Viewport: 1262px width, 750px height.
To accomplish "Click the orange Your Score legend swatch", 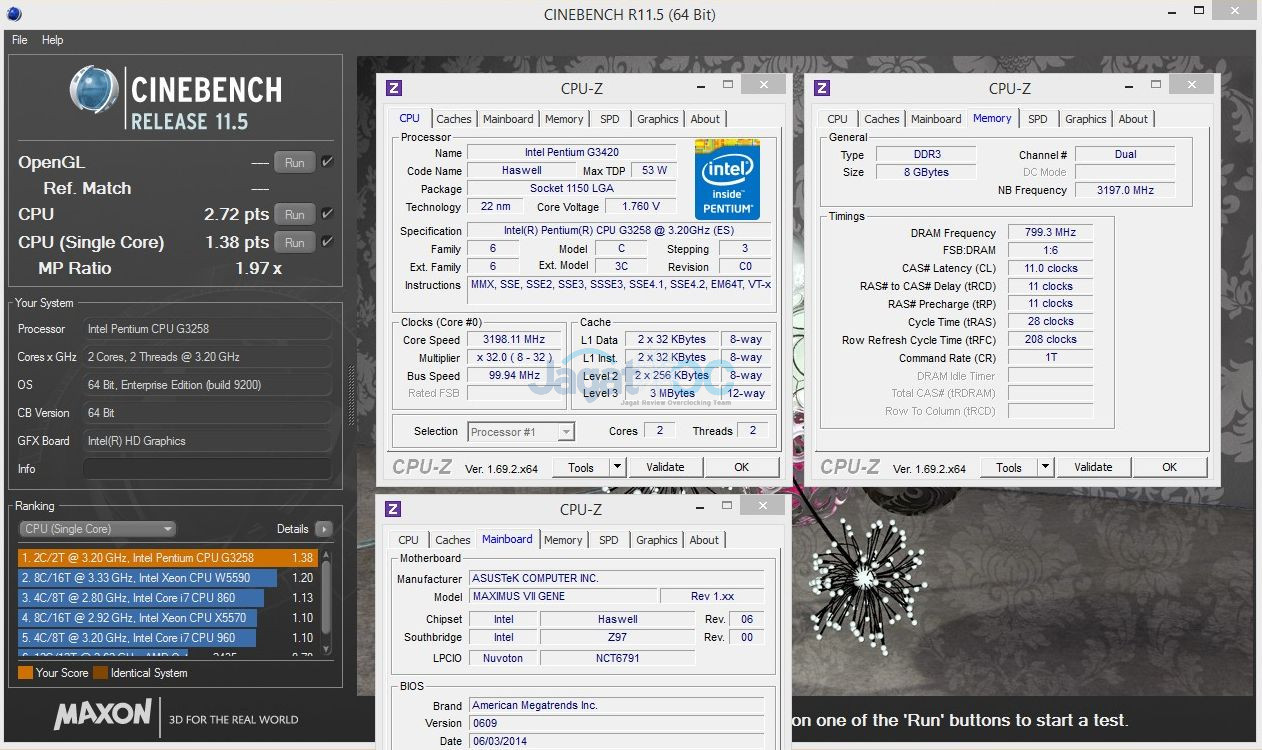I will (25, 673).
